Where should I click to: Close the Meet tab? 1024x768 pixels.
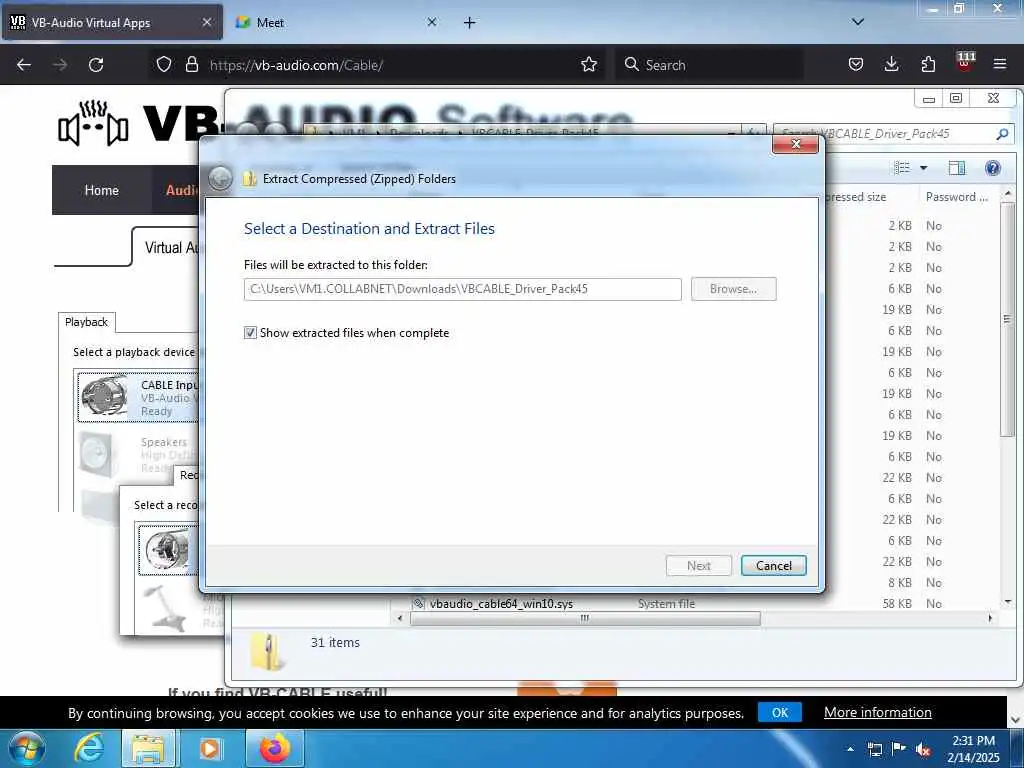point(432,22)
